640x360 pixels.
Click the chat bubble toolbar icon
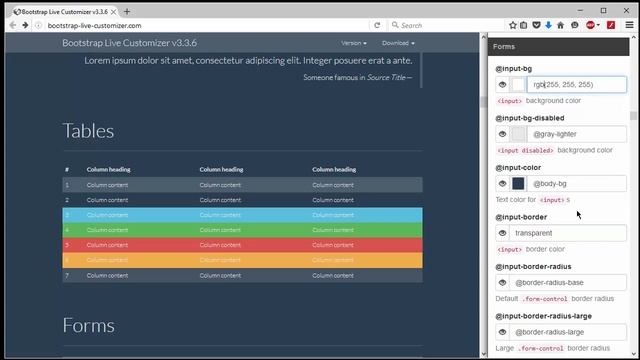coord(575,25)
